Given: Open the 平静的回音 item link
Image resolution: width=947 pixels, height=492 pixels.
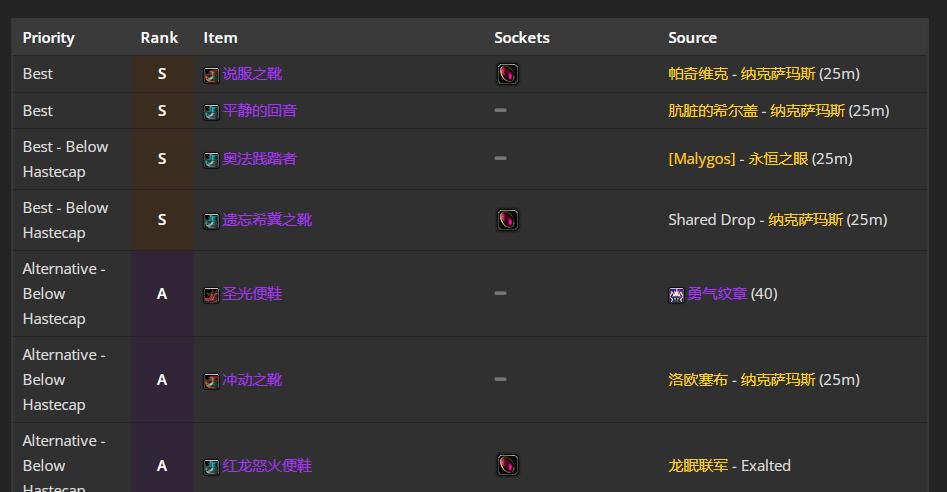Looking at the screenshot, I should 259,110.
